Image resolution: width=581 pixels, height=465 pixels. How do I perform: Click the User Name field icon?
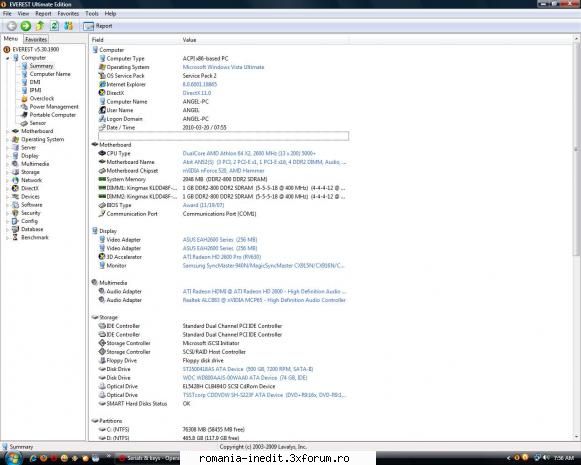click(x=102, y=110)
